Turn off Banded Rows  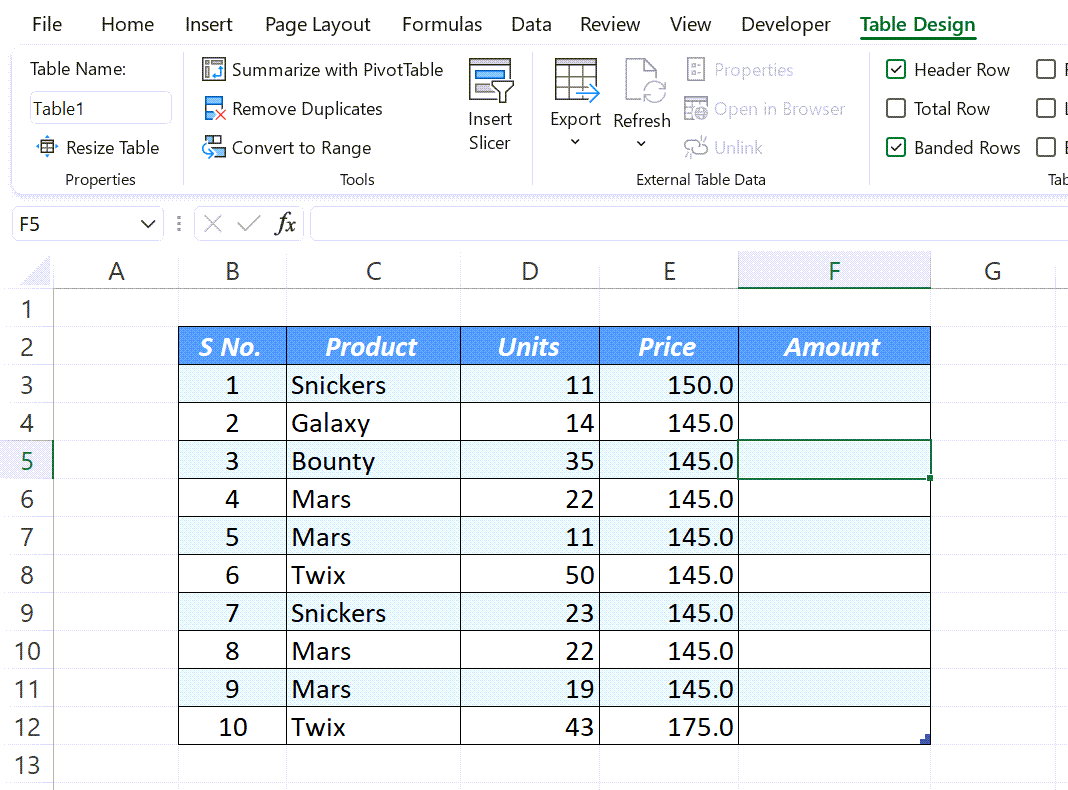895,147
